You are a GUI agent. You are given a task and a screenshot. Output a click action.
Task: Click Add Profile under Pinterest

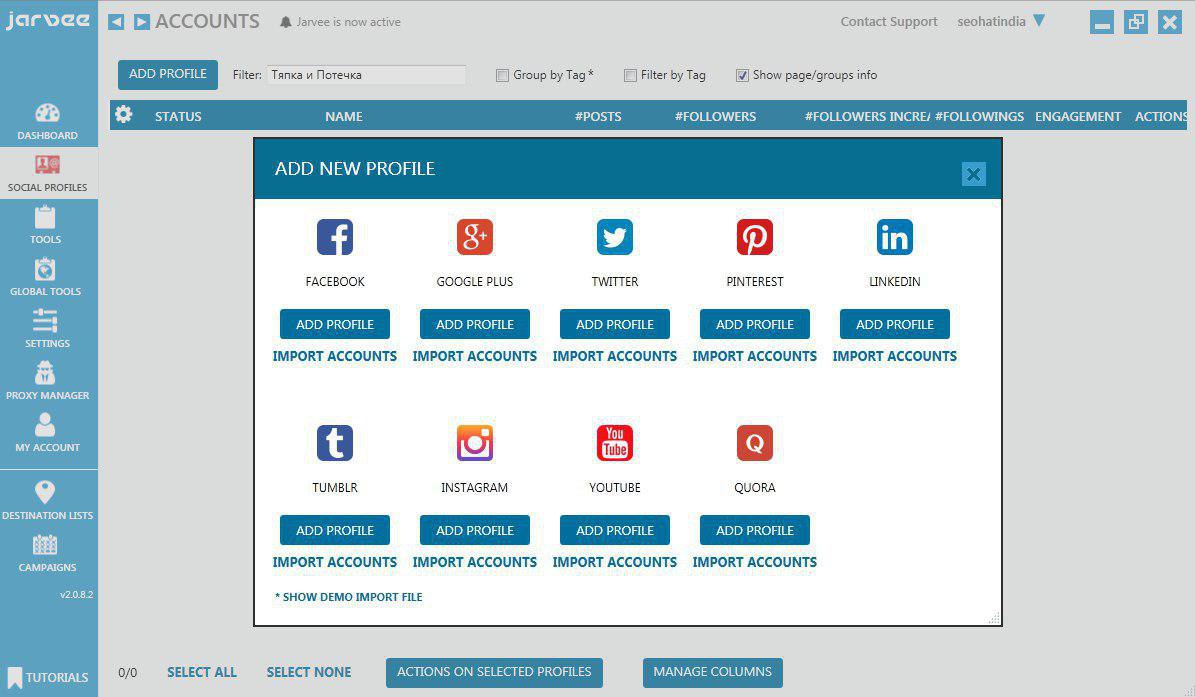tap(754, 324)
